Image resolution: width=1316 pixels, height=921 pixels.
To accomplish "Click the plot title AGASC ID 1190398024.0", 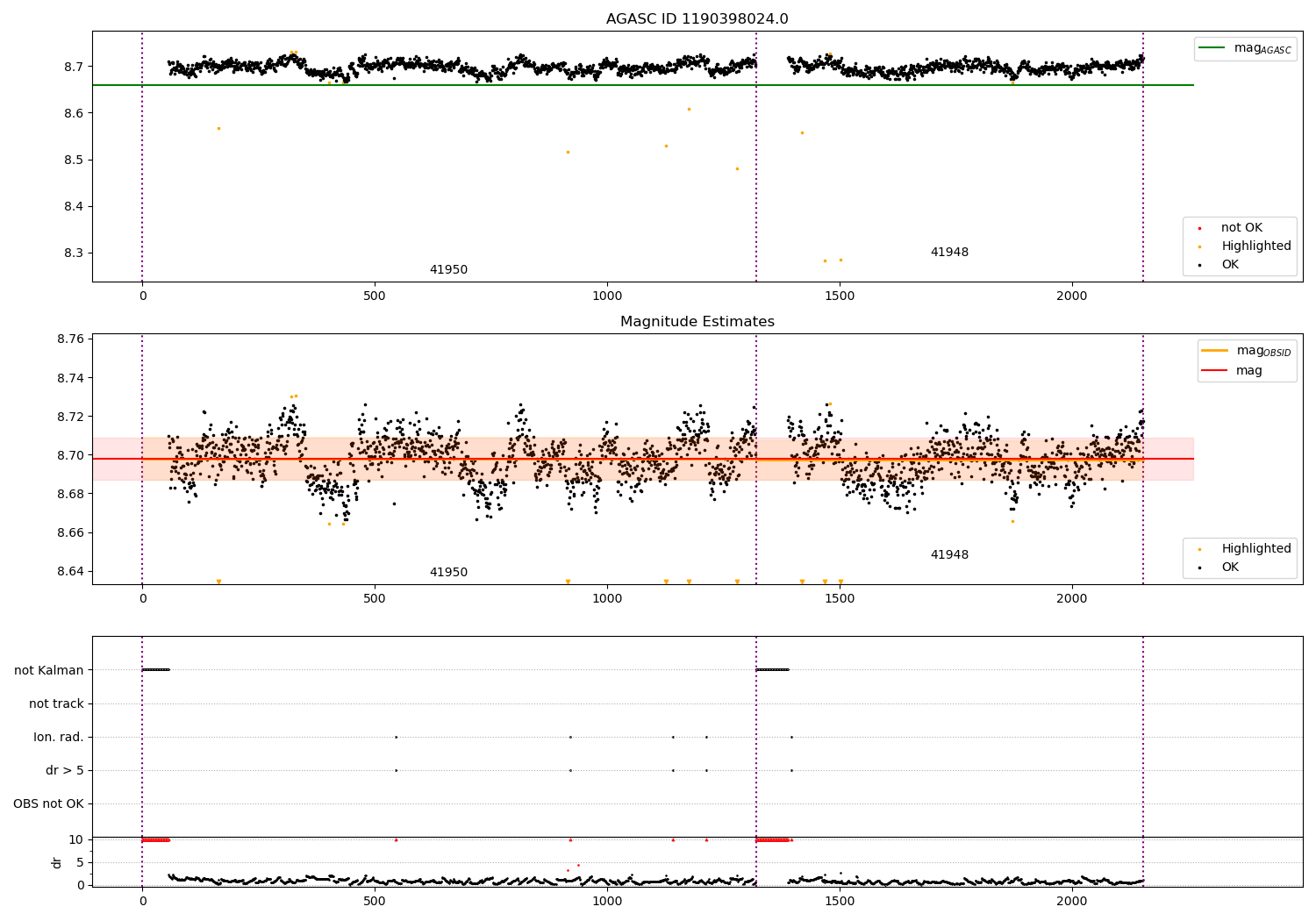I will click(x=697, y=19).
